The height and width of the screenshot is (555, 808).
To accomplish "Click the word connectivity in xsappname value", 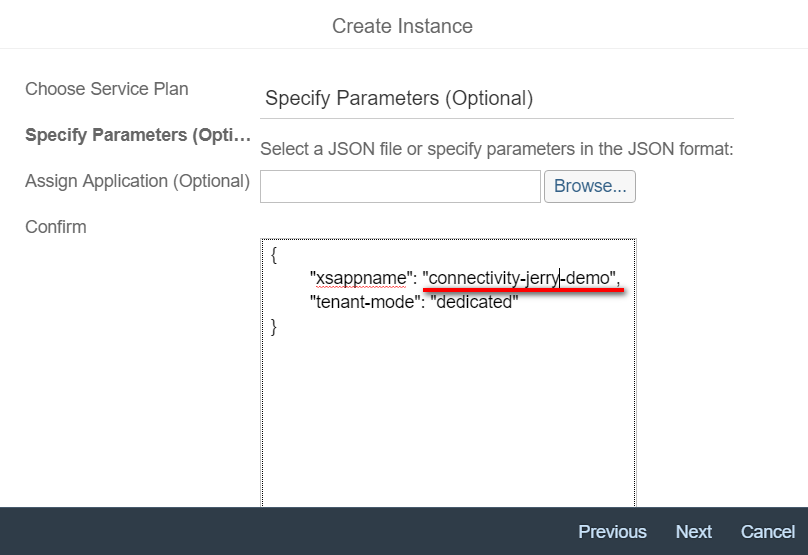I will pyautogui.click(x=472, y=278).
